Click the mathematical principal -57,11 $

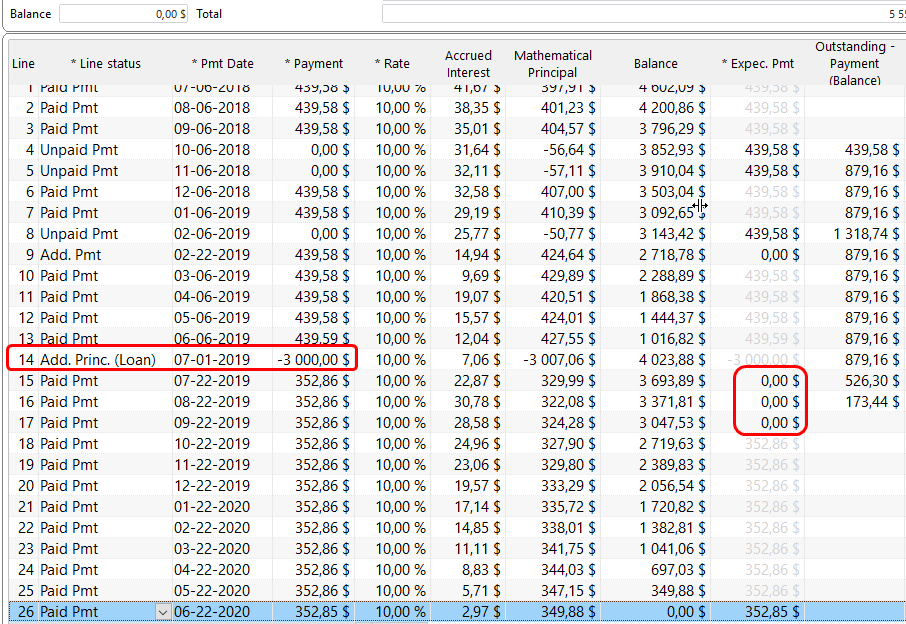569,171
